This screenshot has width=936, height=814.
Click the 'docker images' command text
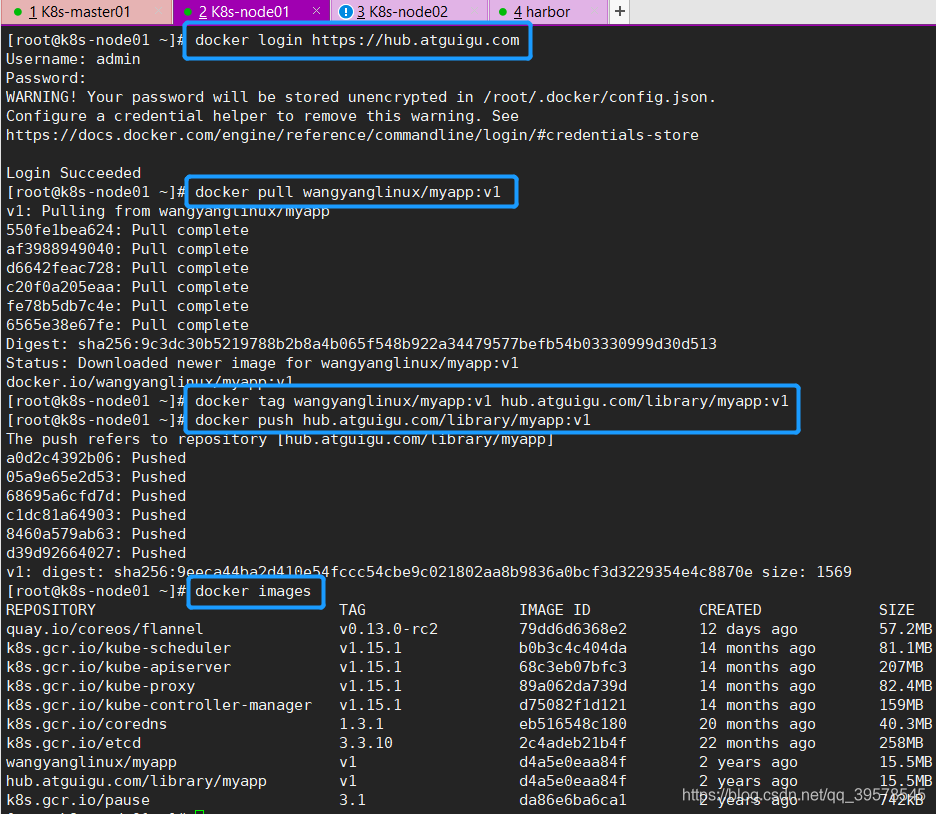tap(253, 591)
